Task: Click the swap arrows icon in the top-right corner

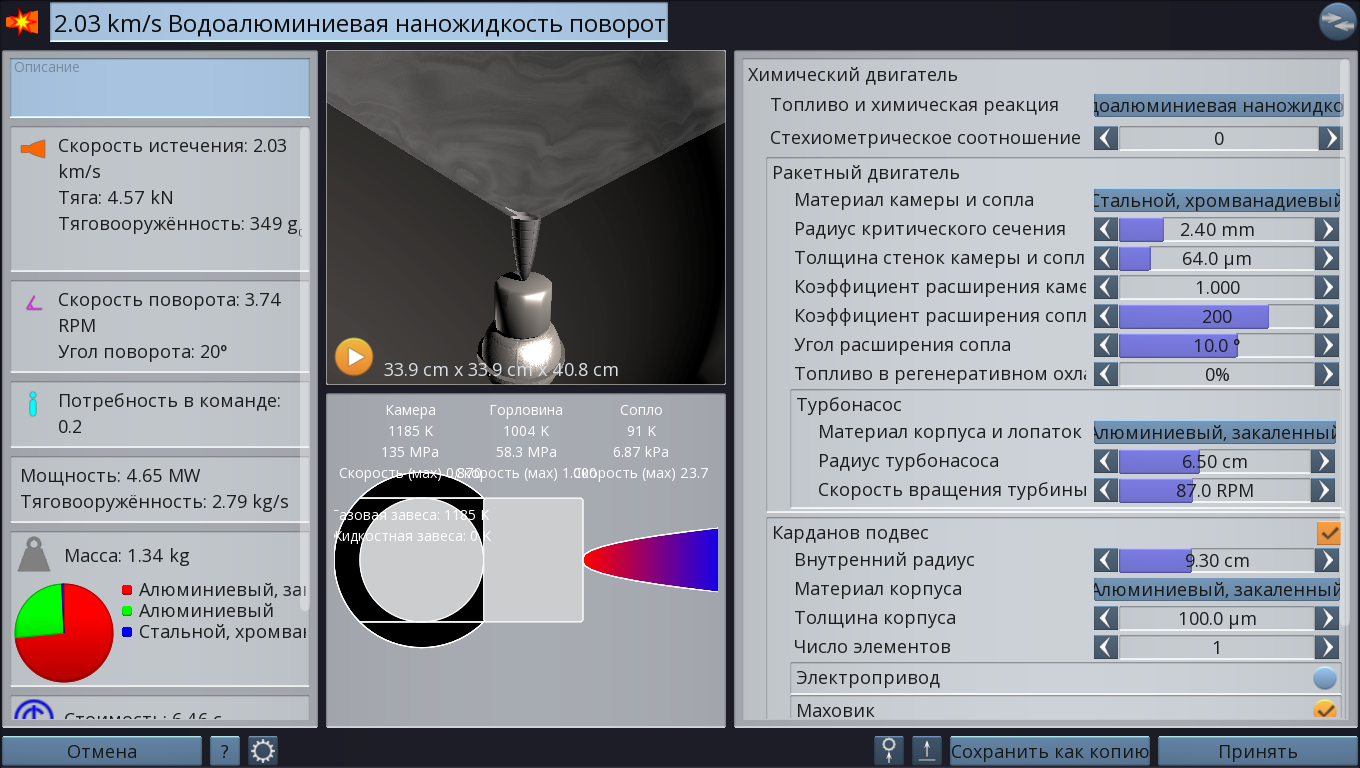Action: (1337, 22)
